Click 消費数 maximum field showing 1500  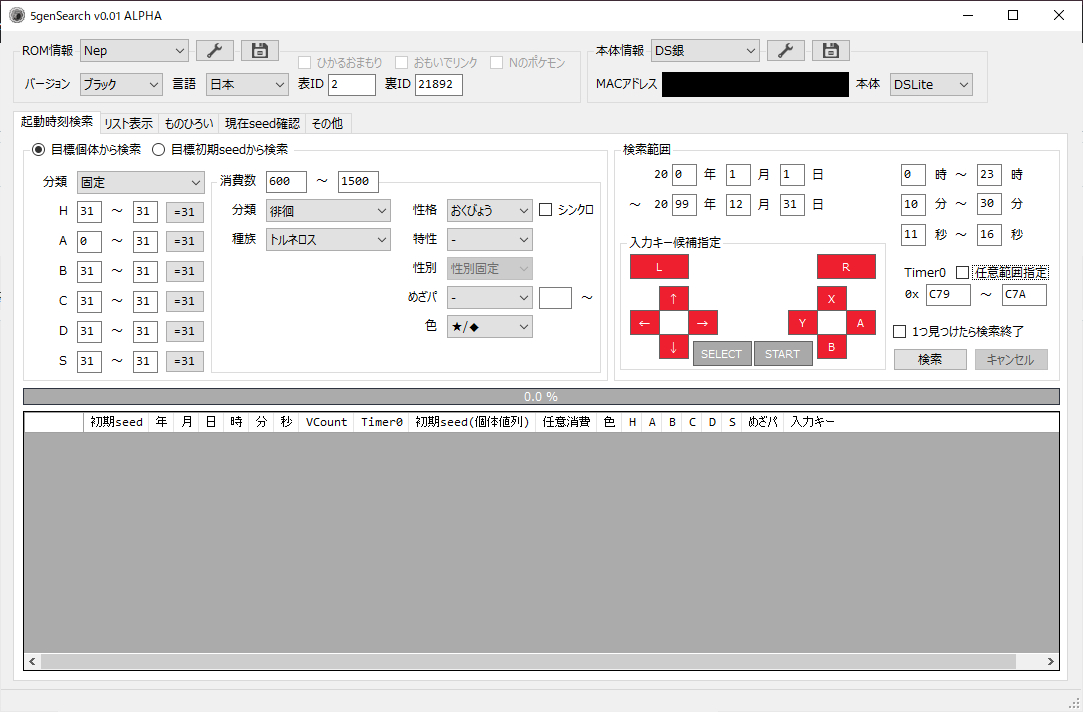coord(358,181)
